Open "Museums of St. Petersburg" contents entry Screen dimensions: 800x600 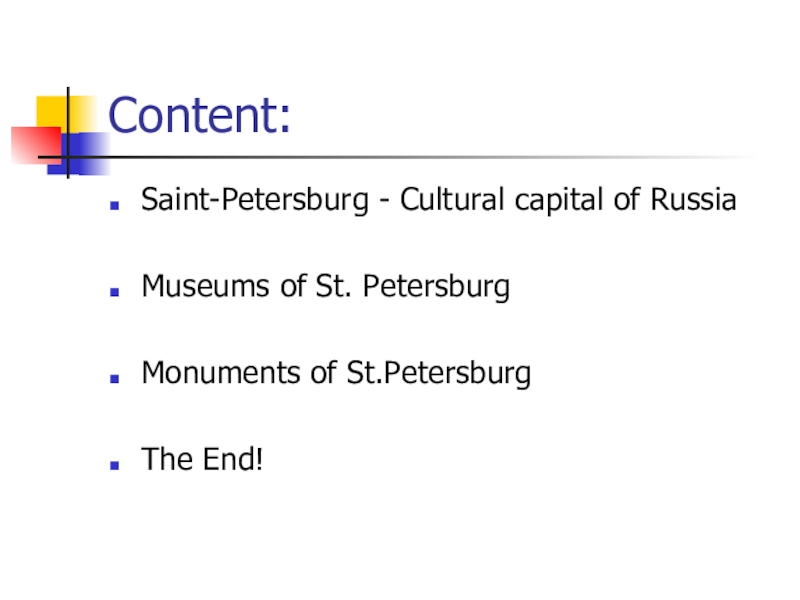point(325,288)
